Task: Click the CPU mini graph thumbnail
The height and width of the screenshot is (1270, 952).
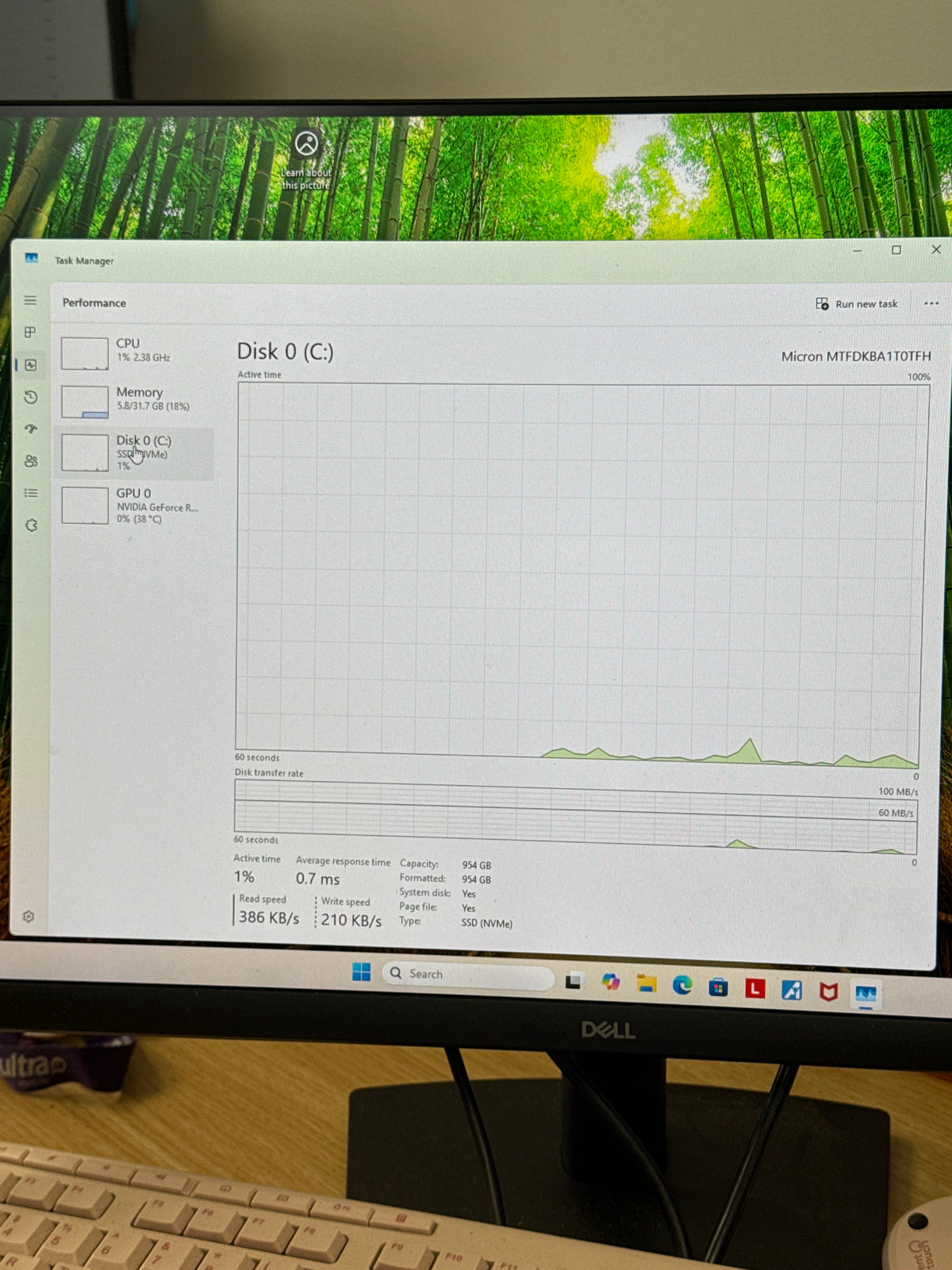Action: [85, 353]
